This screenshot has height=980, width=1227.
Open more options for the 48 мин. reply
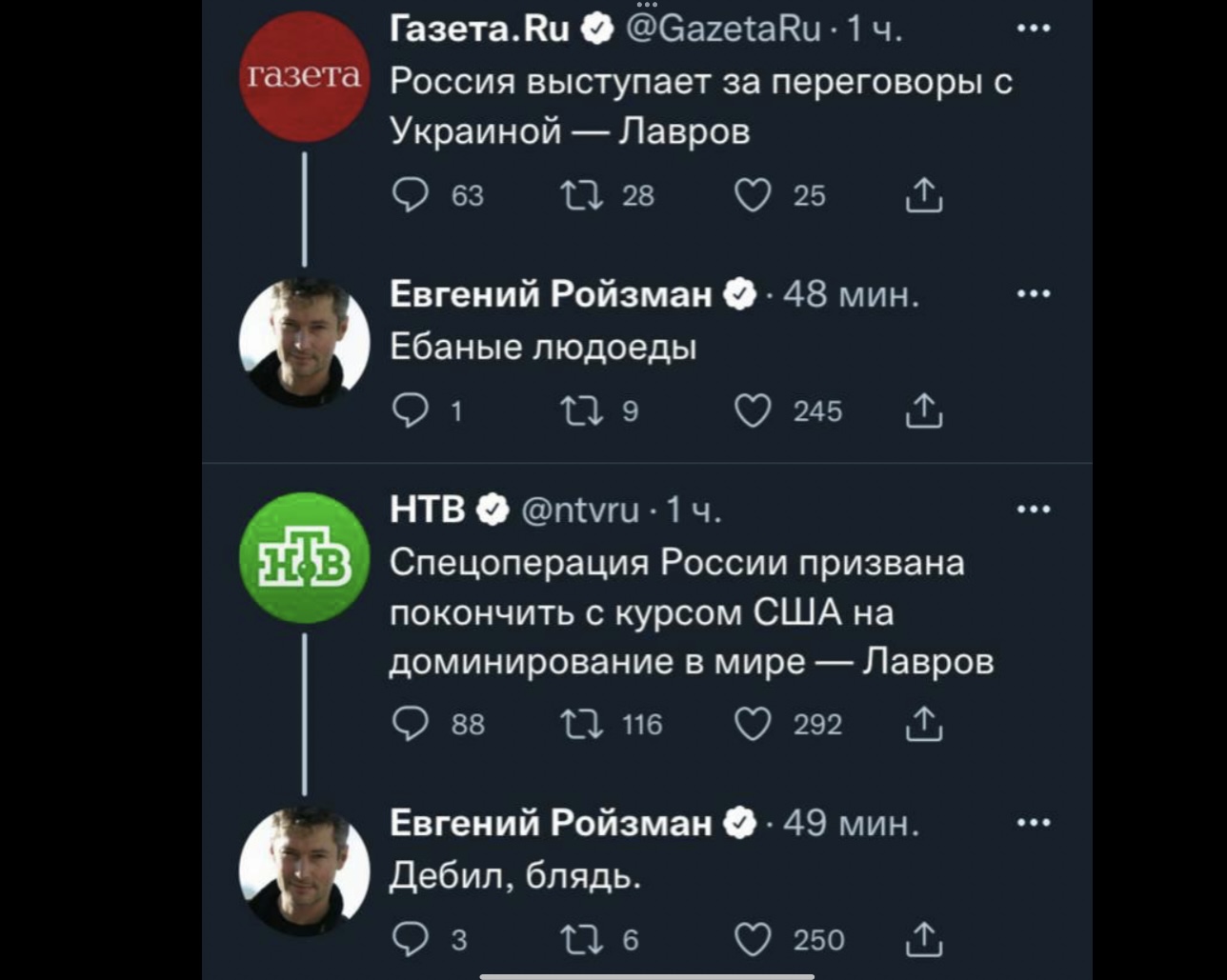1034,294
